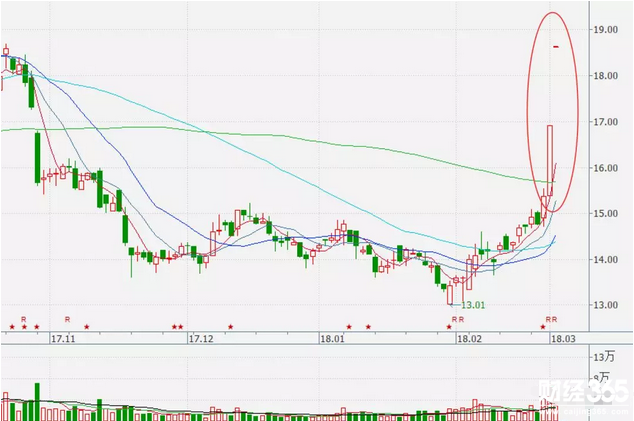
Task: Click the 17.00 price axis label
Action: pos(606,122)
